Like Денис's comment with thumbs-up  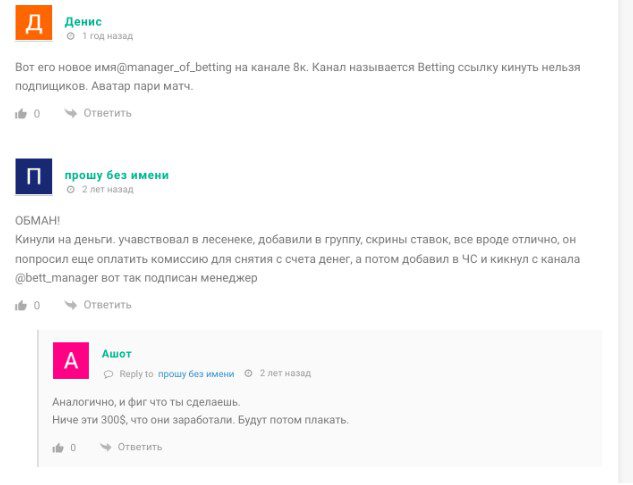(21, 114)
